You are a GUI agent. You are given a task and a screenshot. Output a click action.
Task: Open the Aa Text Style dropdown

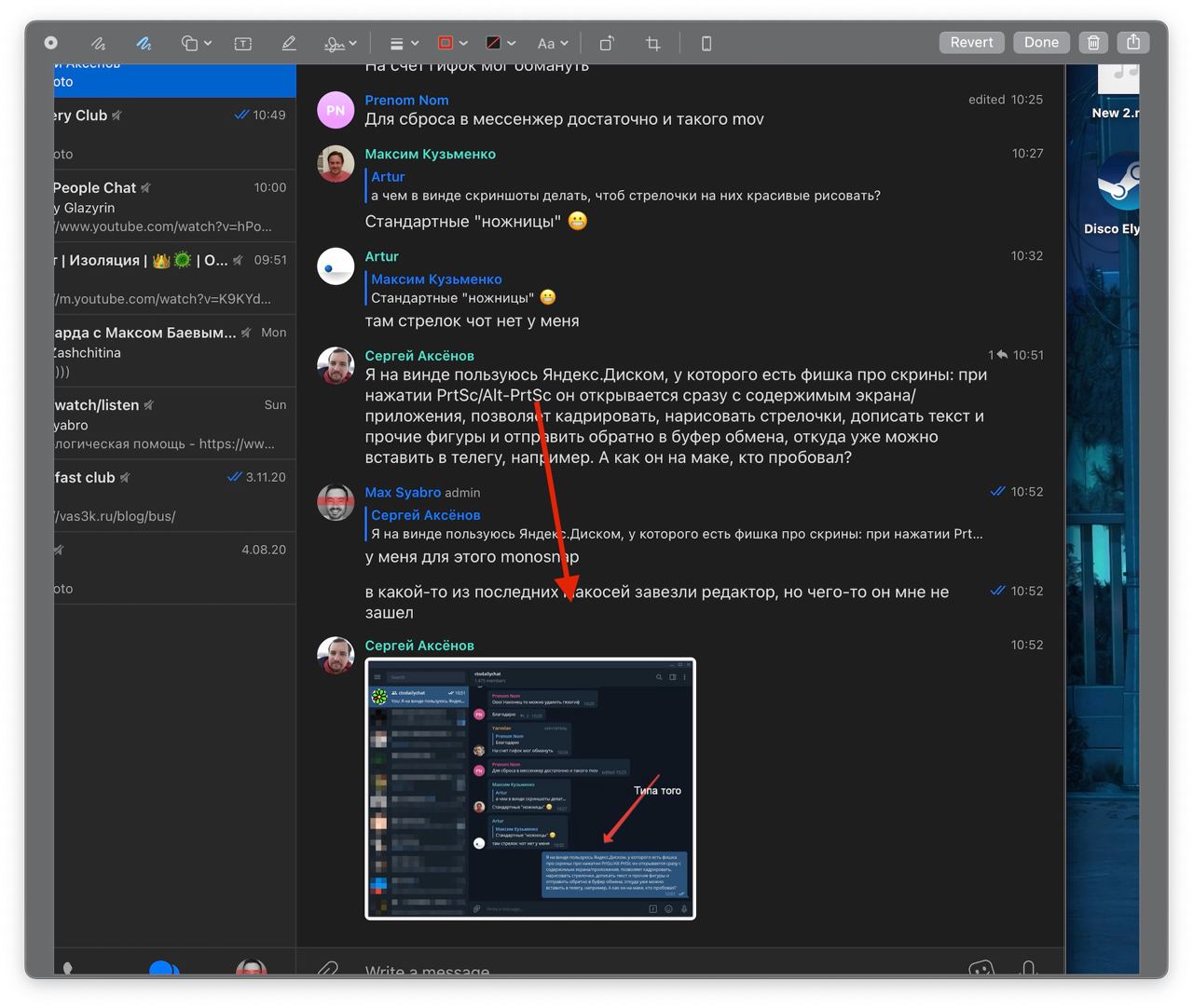click(553, 43)
